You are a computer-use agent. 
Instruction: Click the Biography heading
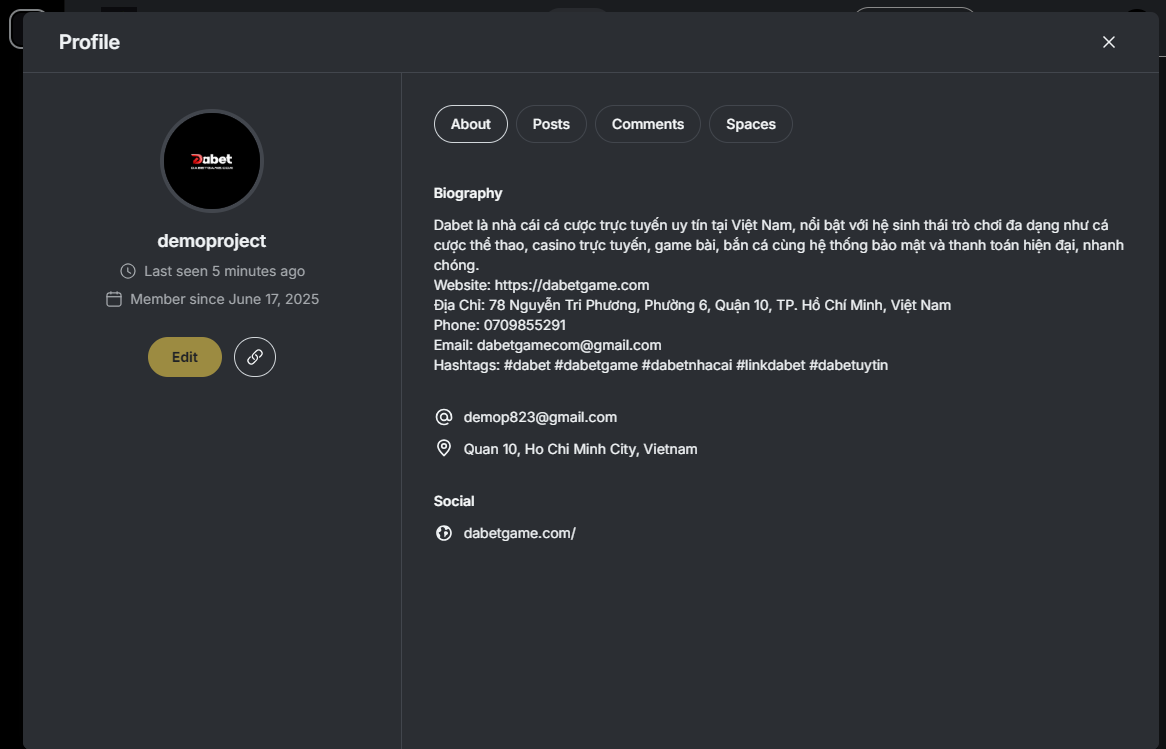tap(468, 193)
